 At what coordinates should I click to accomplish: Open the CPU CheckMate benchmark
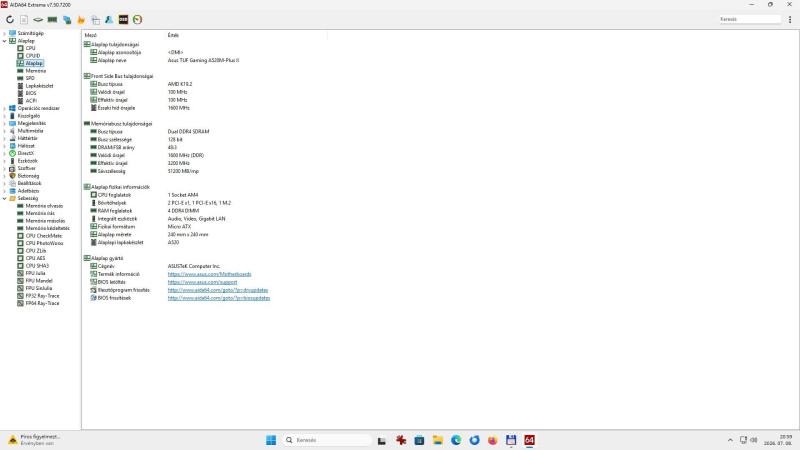44,236
